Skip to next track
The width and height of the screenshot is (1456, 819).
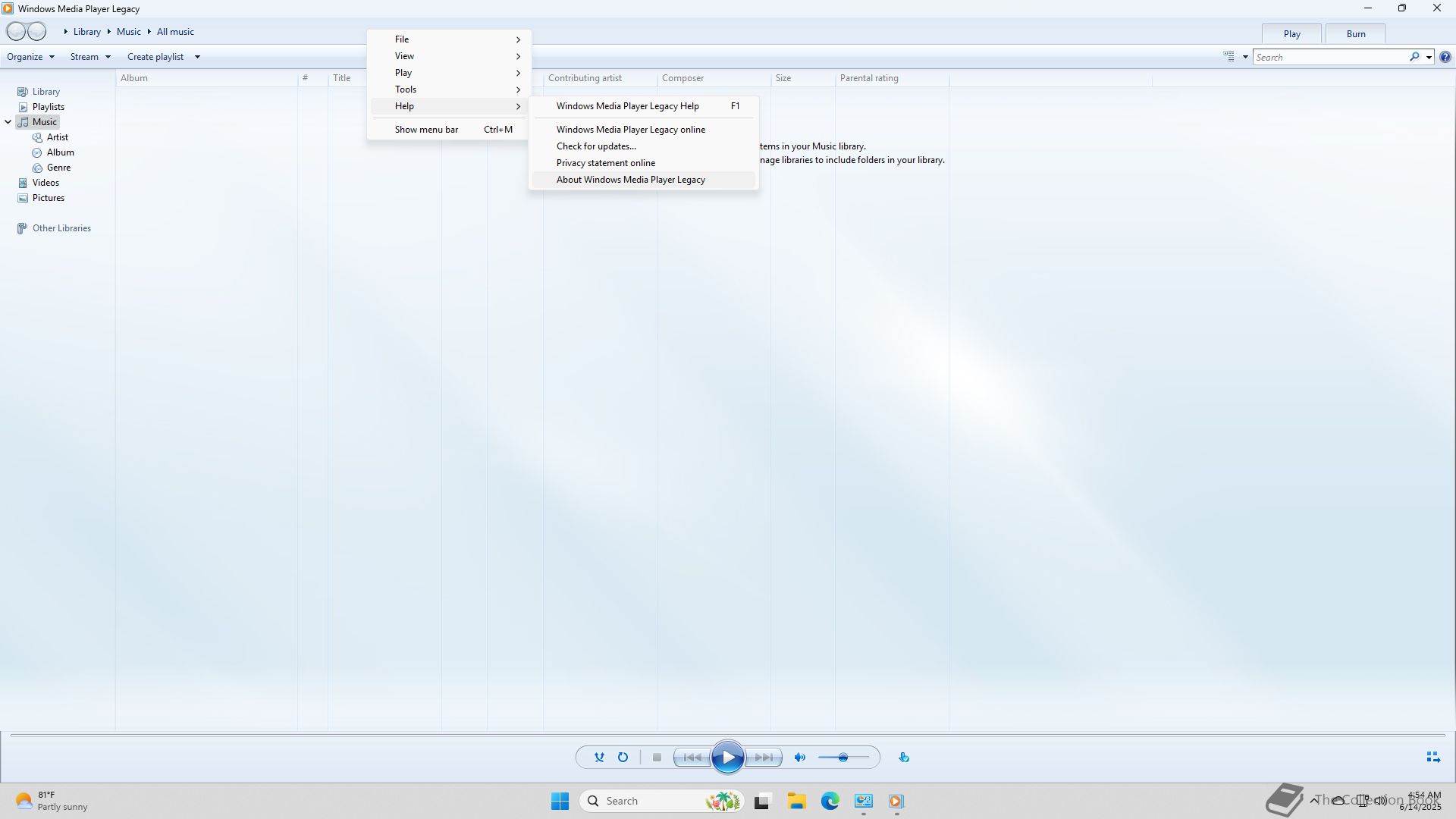click(x=764, y=757)
